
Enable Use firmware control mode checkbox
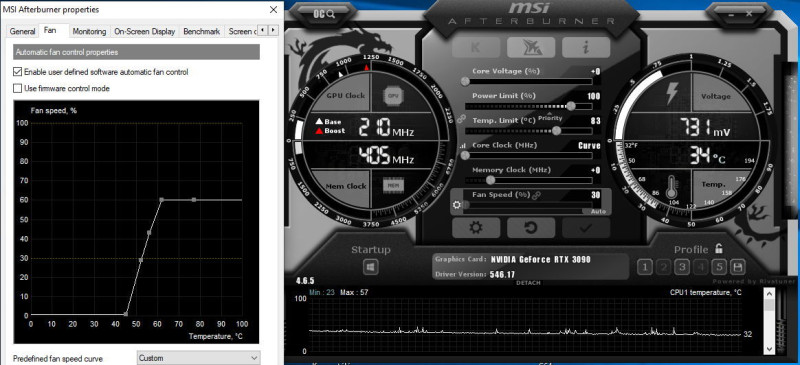(17, 88)
